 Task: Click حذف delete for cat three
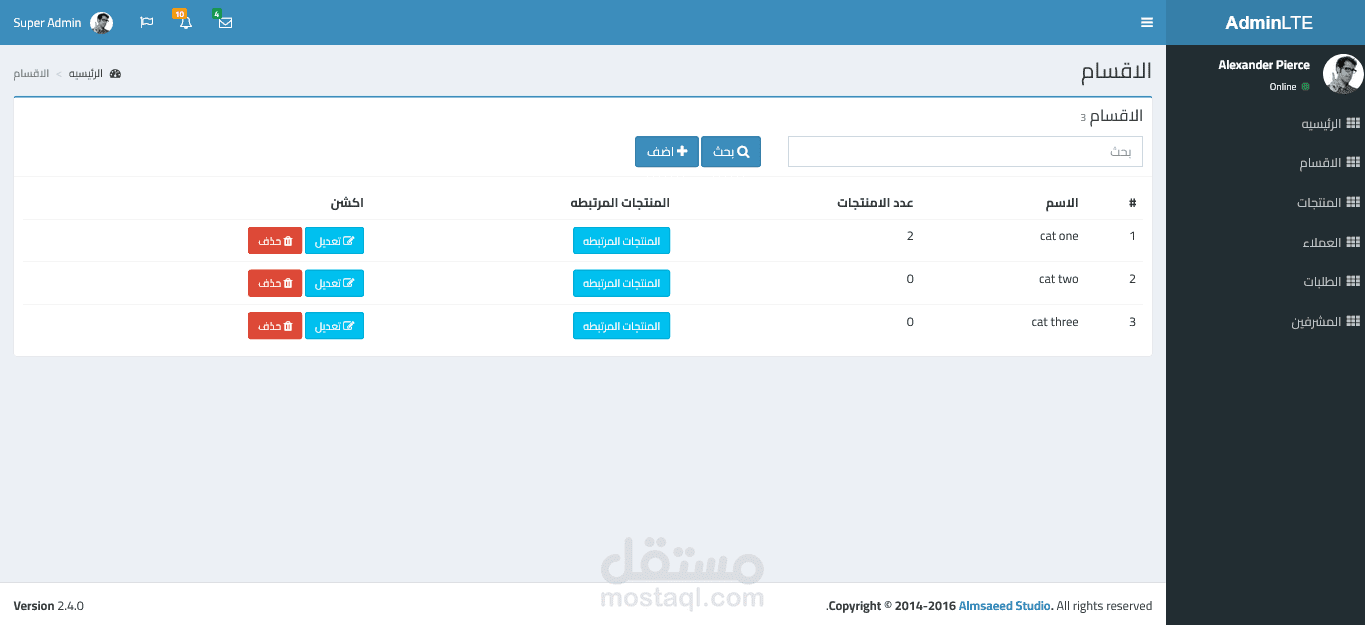coord(275,326)
